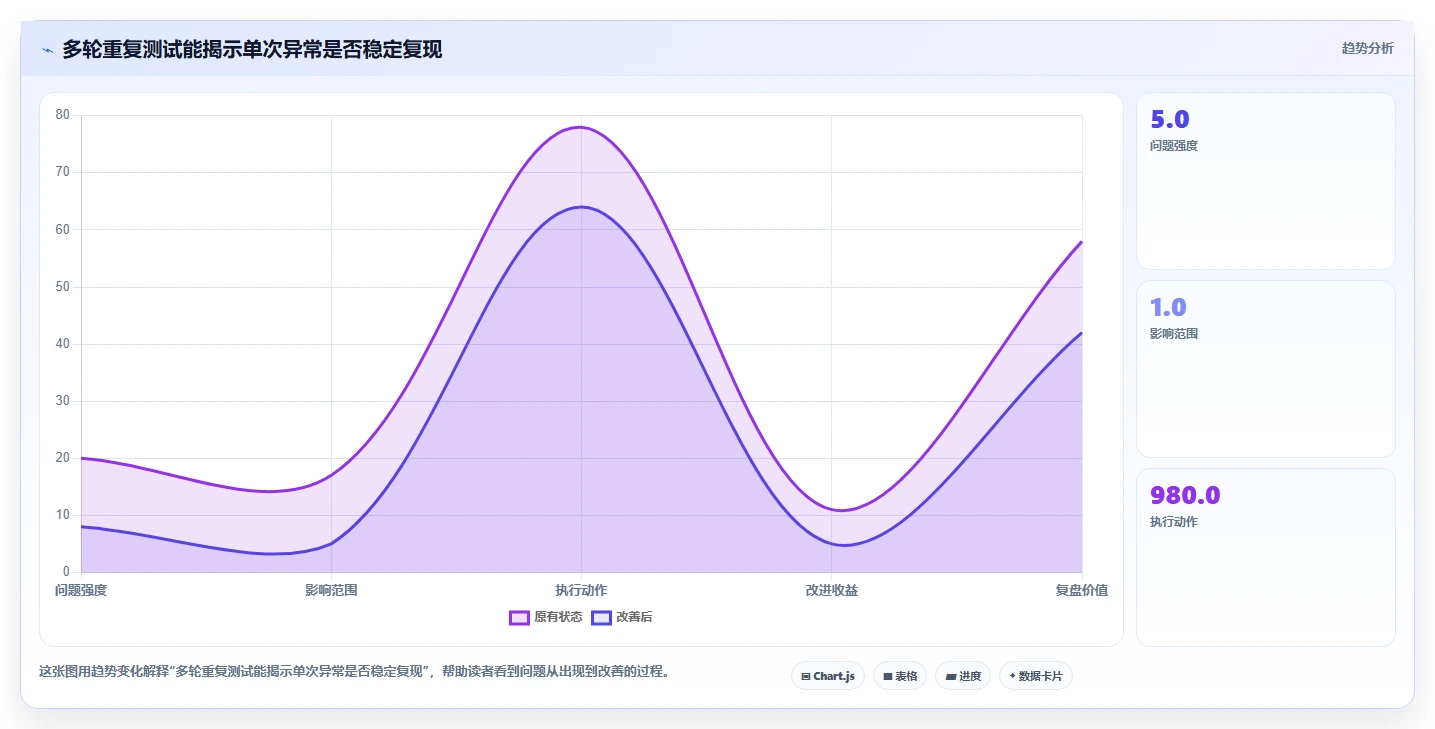Image resolution: width=1435 pixels, height=729 pixels.
Task: Open the 影响范围 metric card
Action: [x=1265, y=369]
